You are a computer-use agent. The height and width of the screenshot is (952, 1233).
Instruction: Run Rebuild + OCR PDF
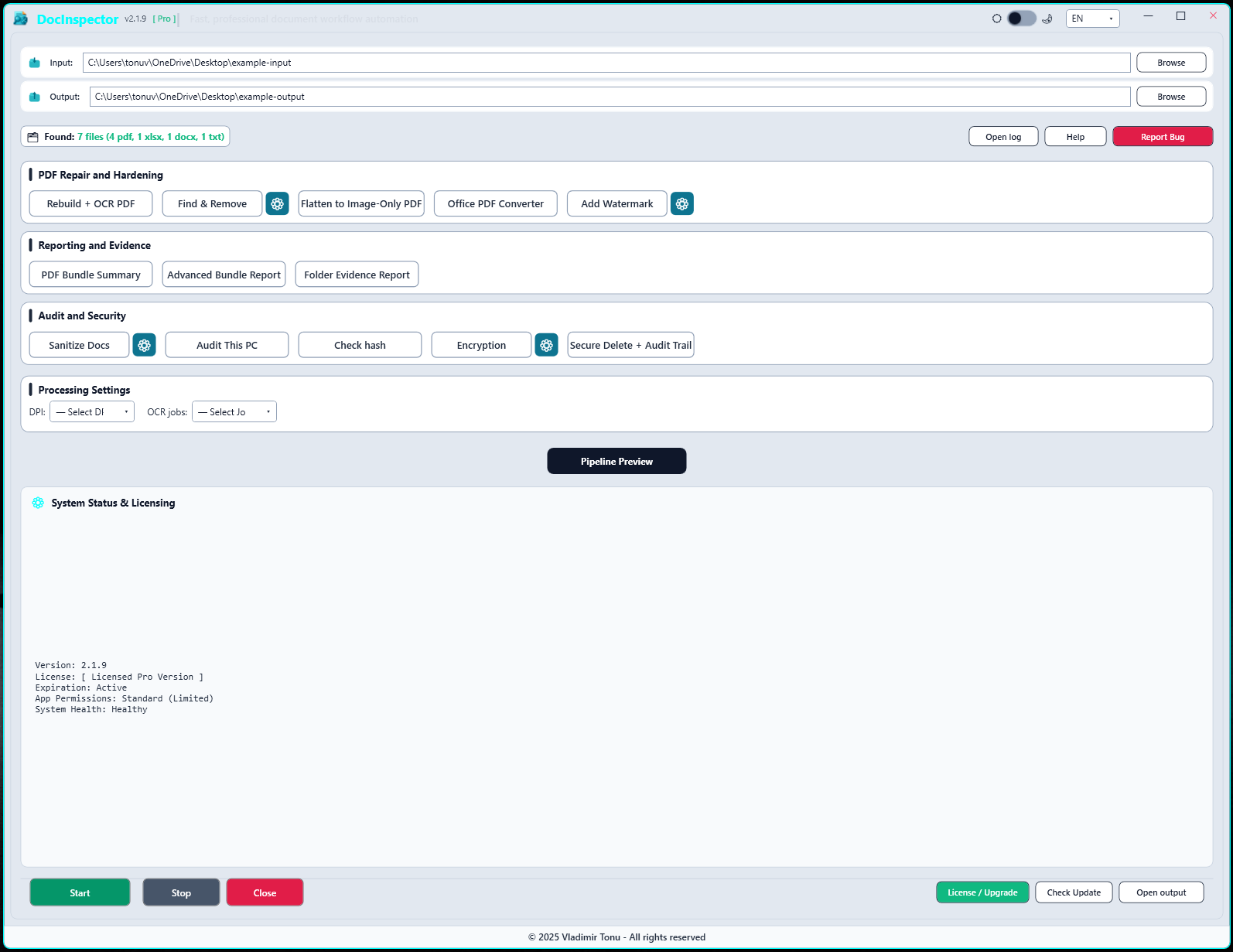[91, 204]
